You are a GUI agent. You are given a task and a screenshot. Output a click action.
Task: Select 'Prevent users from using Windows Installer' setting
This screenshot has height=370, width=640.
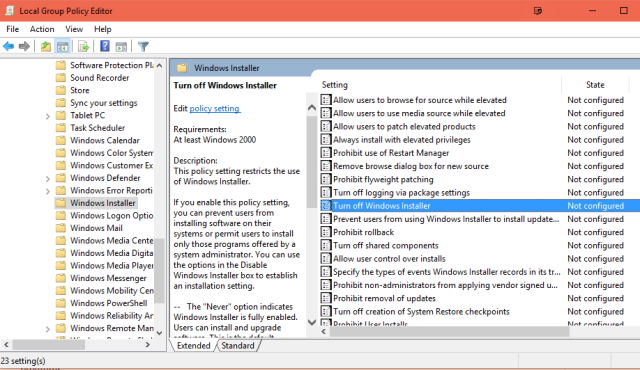point(446,219)
